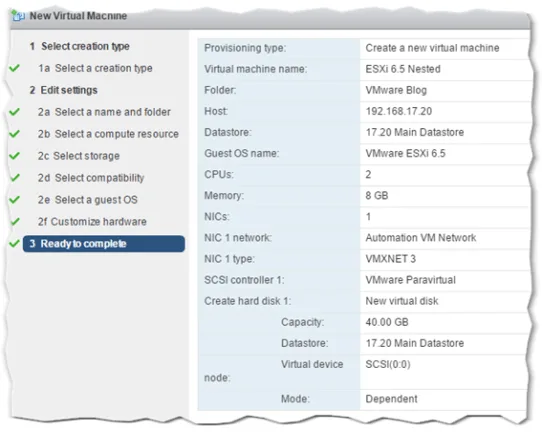This screenshot has width=542, height=432.
Task: Click the disk mode value Dependent
Action: (x=391, y=399)
